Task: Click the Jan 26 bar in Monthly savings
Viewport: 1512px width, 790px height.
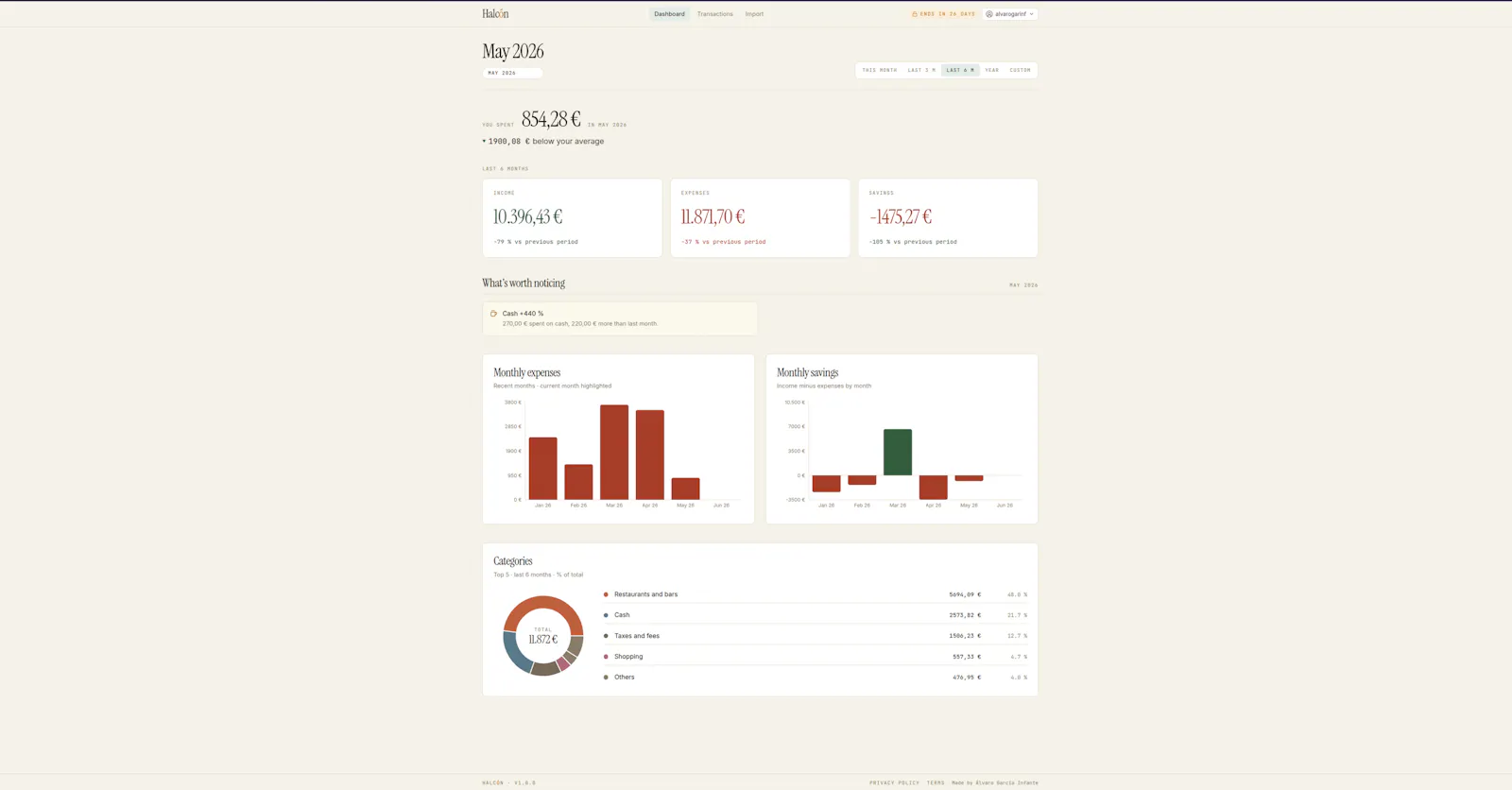Action: click(826, 484)
